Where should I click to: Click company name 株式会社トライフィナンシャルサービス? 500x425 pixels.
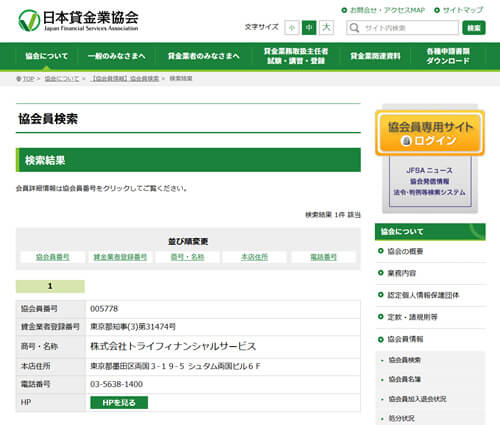pos(173,346)
